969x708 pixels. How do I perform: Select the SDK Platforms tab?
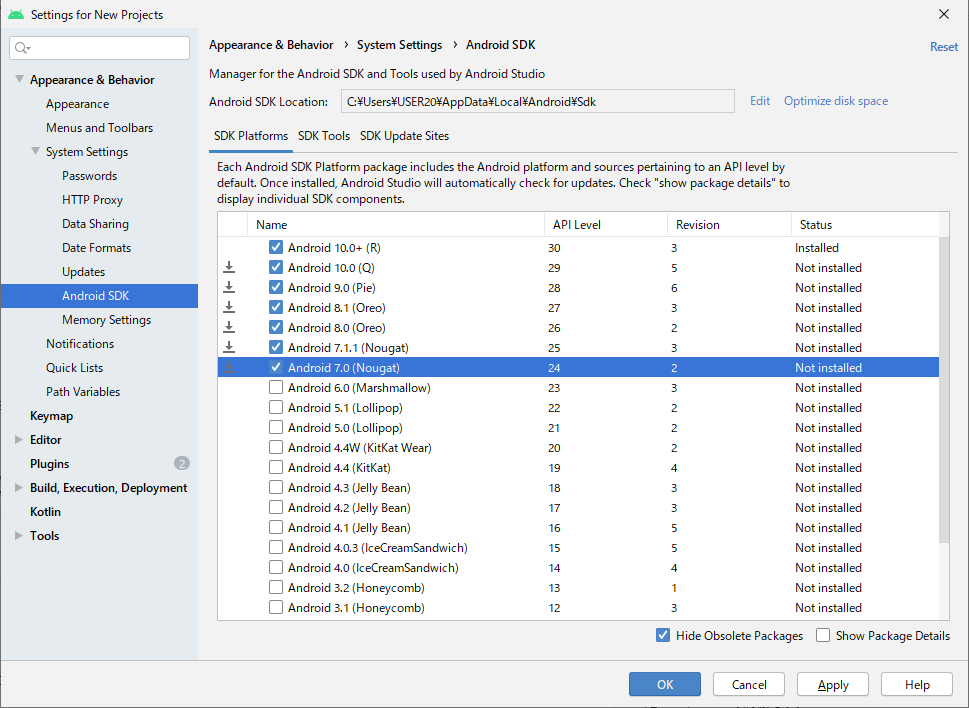pos(251,136)
